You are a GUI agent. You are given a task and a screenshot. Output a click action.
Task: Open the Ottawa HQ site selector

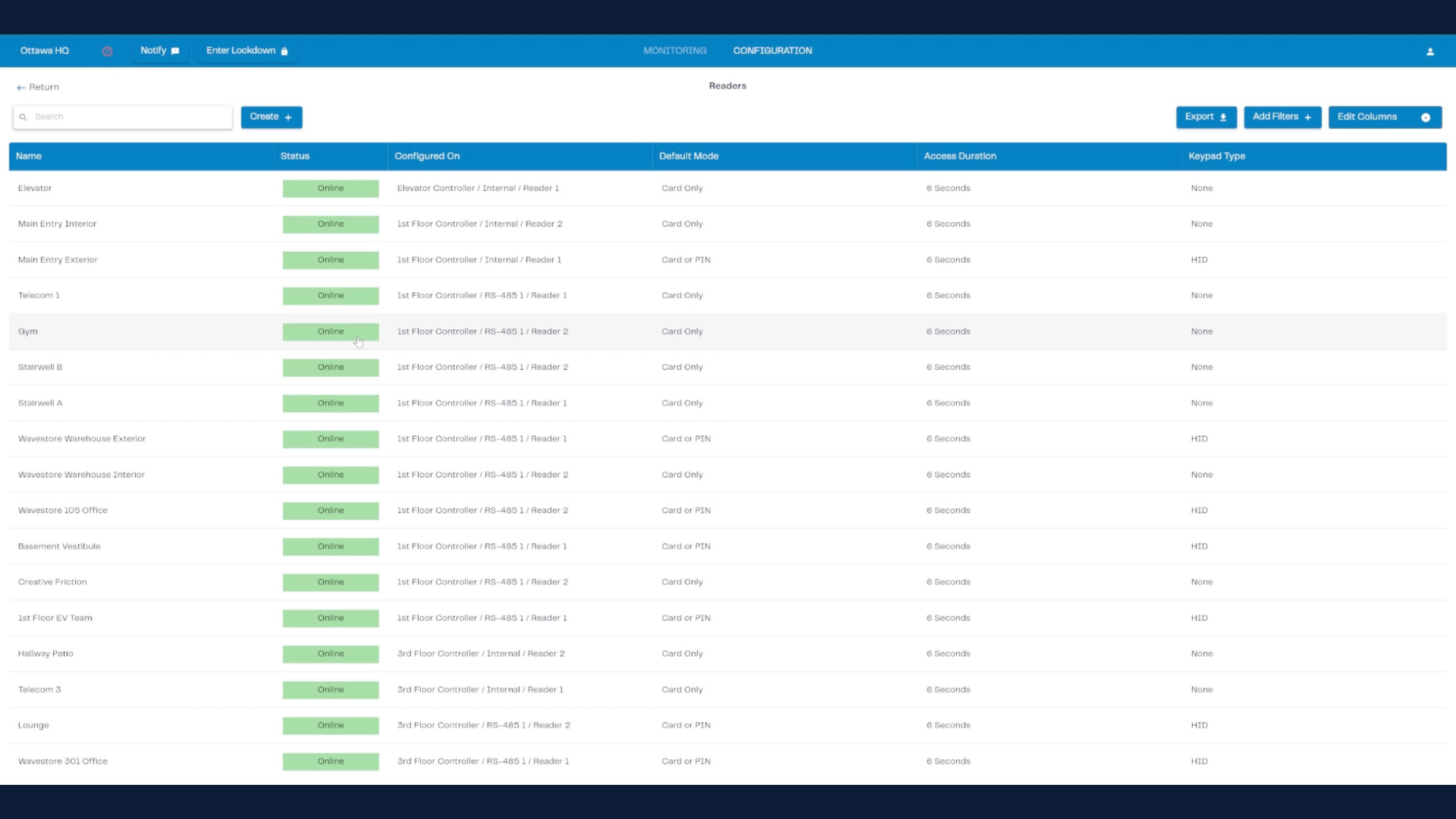(45, 51)
